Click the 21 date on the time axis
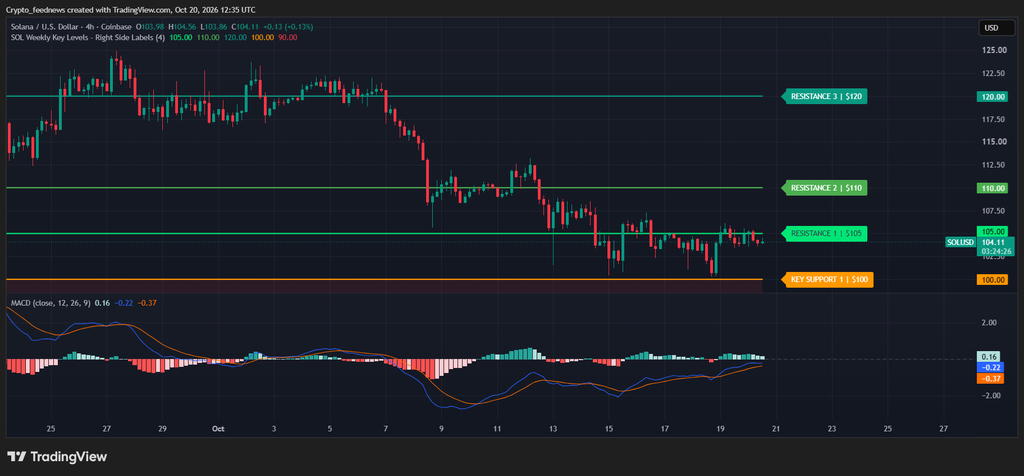 776,429
